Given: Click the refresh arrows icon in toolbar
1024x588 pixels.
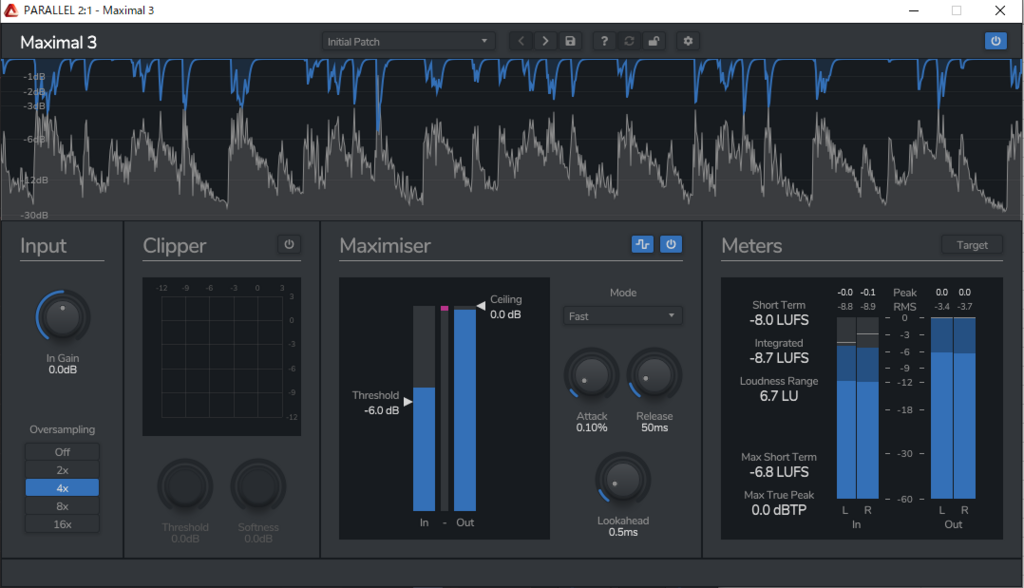Looking at the screenshot, I should pyautogui.click(x=629, y=41).
